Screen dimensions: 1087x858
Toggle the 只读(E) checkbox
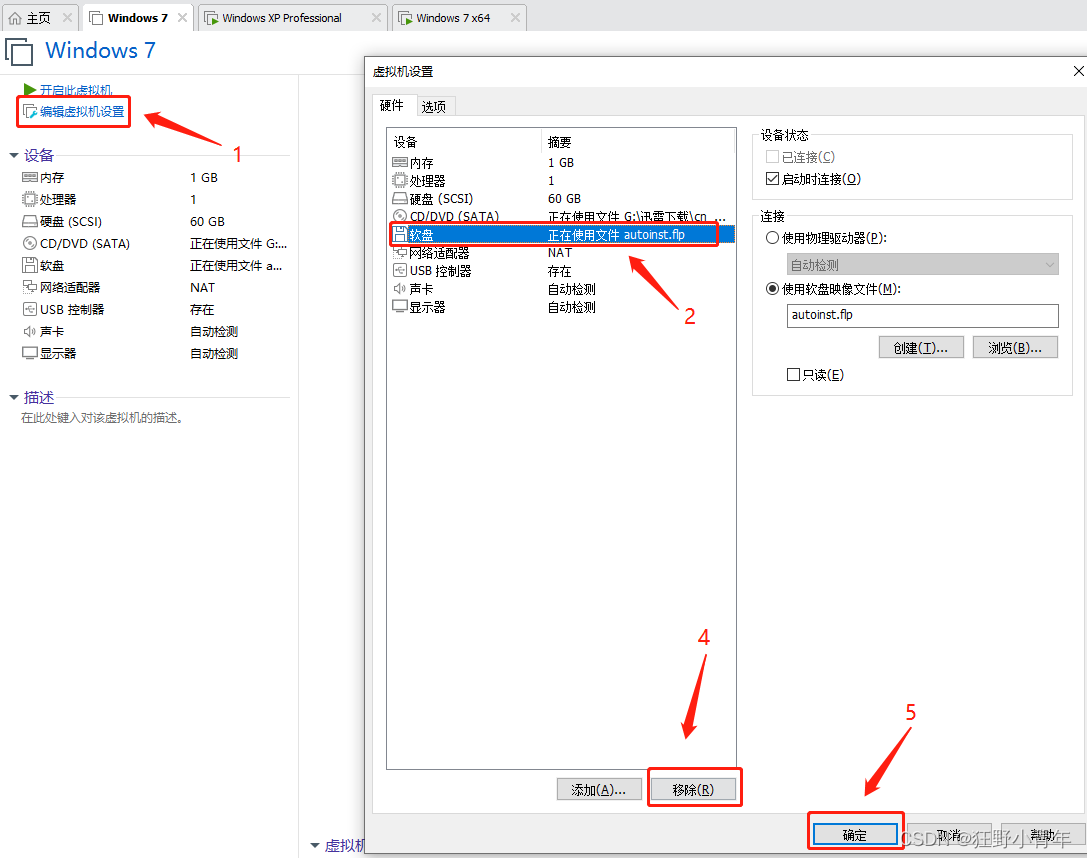794,375
